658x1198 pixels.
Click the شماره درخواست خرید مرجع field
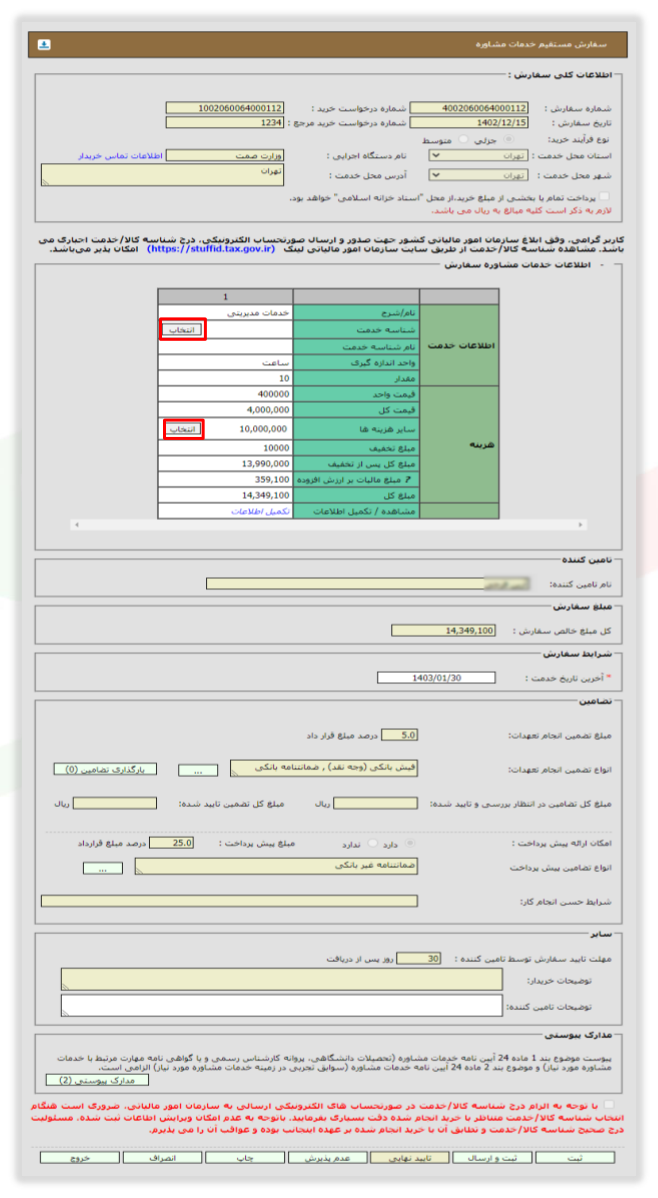point(225,122)
